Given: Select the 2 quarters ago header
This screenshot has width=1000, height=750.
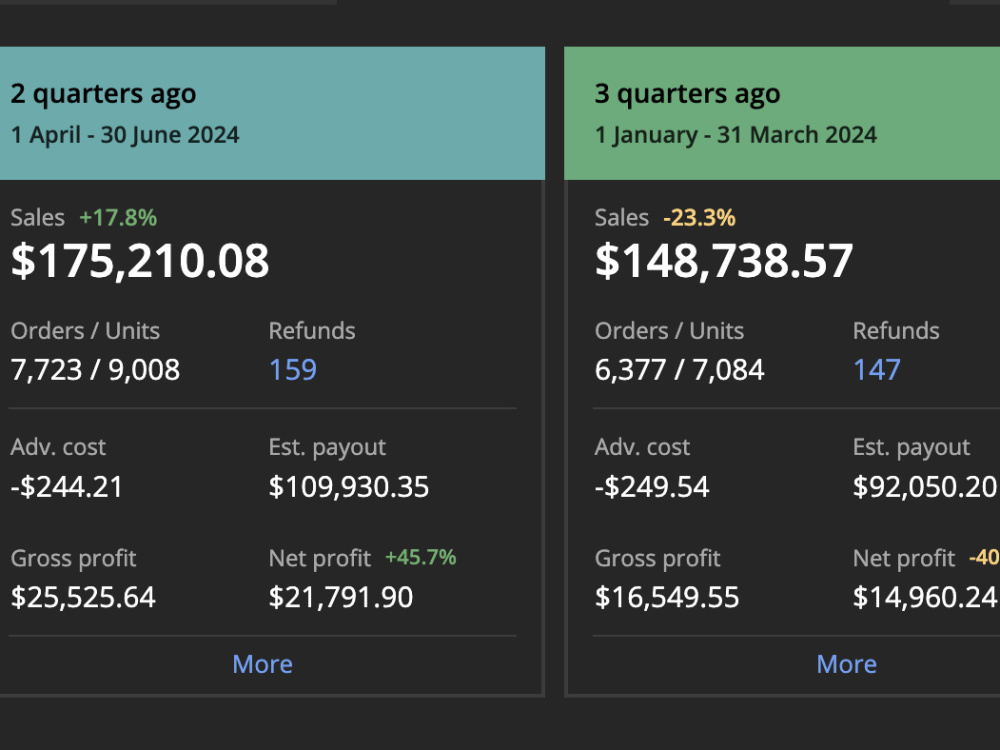Looking at the screenshot, I should pyautogui.click(x=272, y=113).
